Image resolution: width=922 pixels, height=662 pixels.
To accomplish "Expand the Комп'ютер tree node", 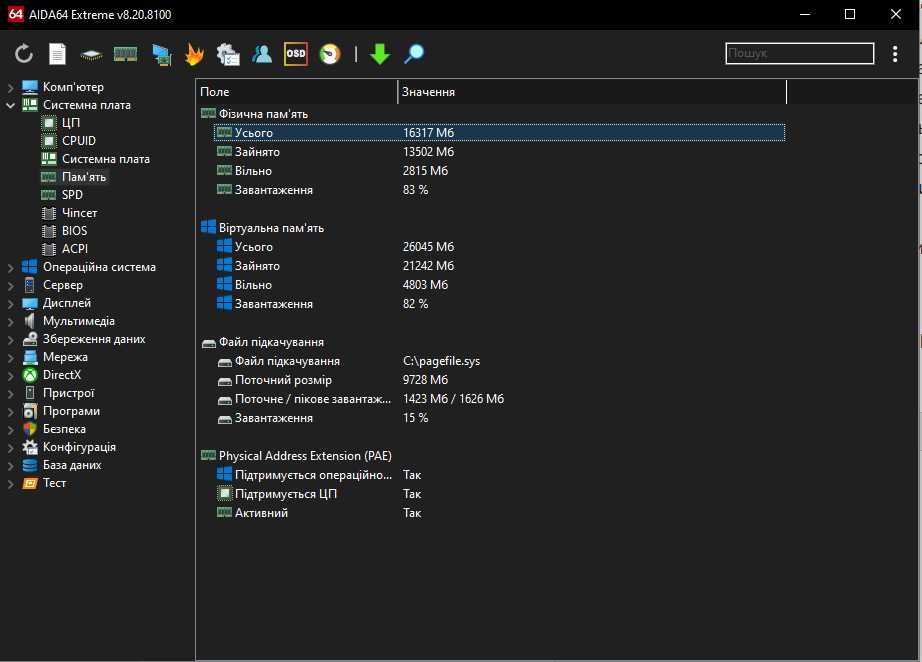I will point(11,87).
